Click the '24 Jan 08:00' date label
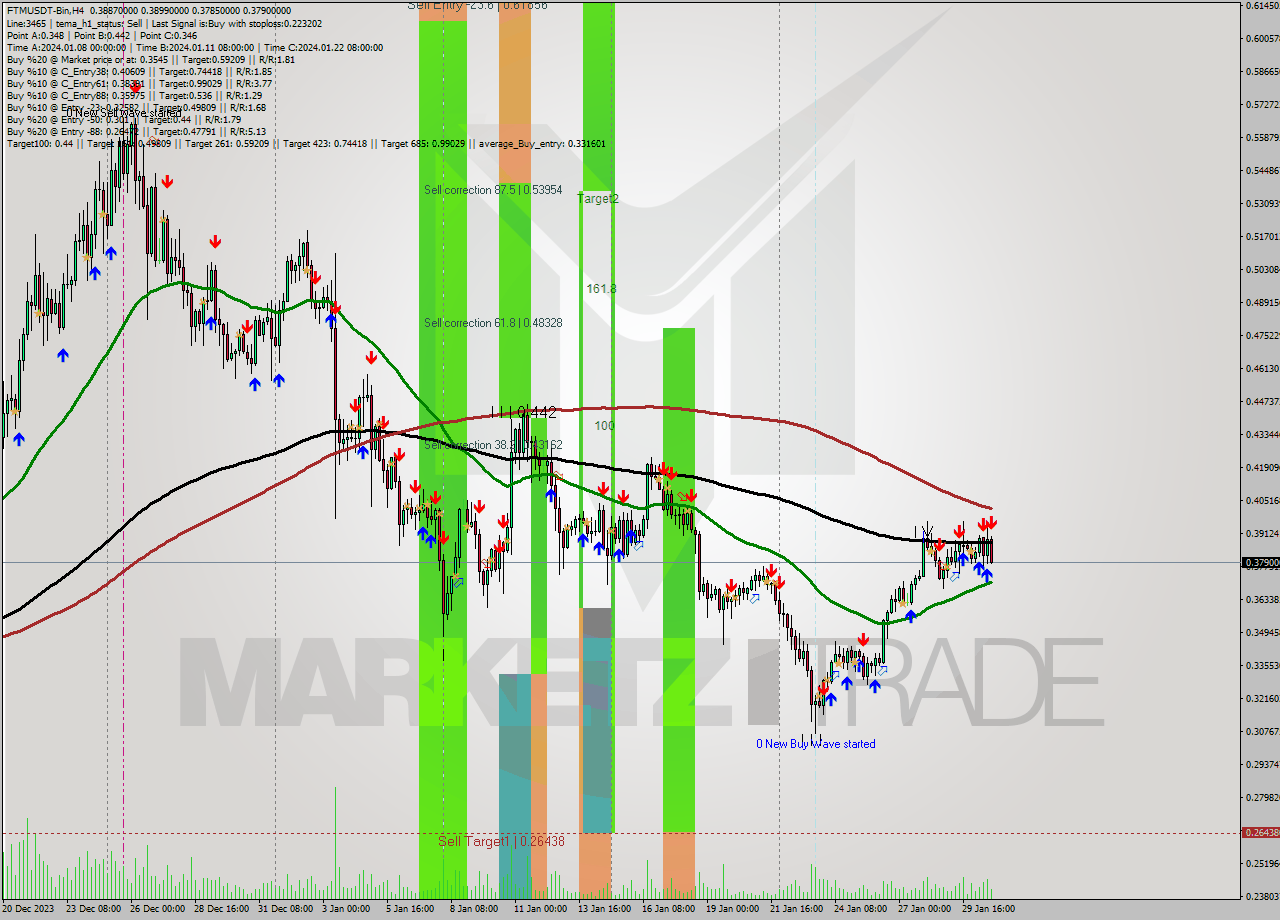Screen dimensions: 1280x920 point(861,909)
